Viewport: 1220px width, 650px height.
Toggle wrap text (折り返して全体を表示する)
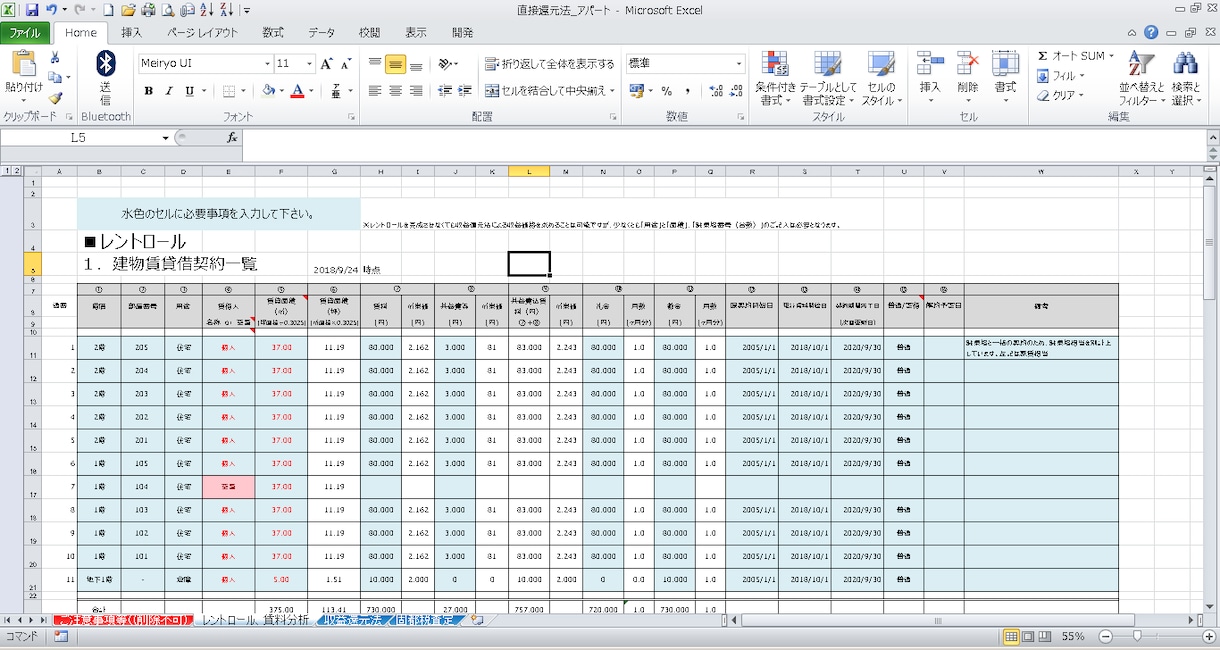click(x=549, y=64)
